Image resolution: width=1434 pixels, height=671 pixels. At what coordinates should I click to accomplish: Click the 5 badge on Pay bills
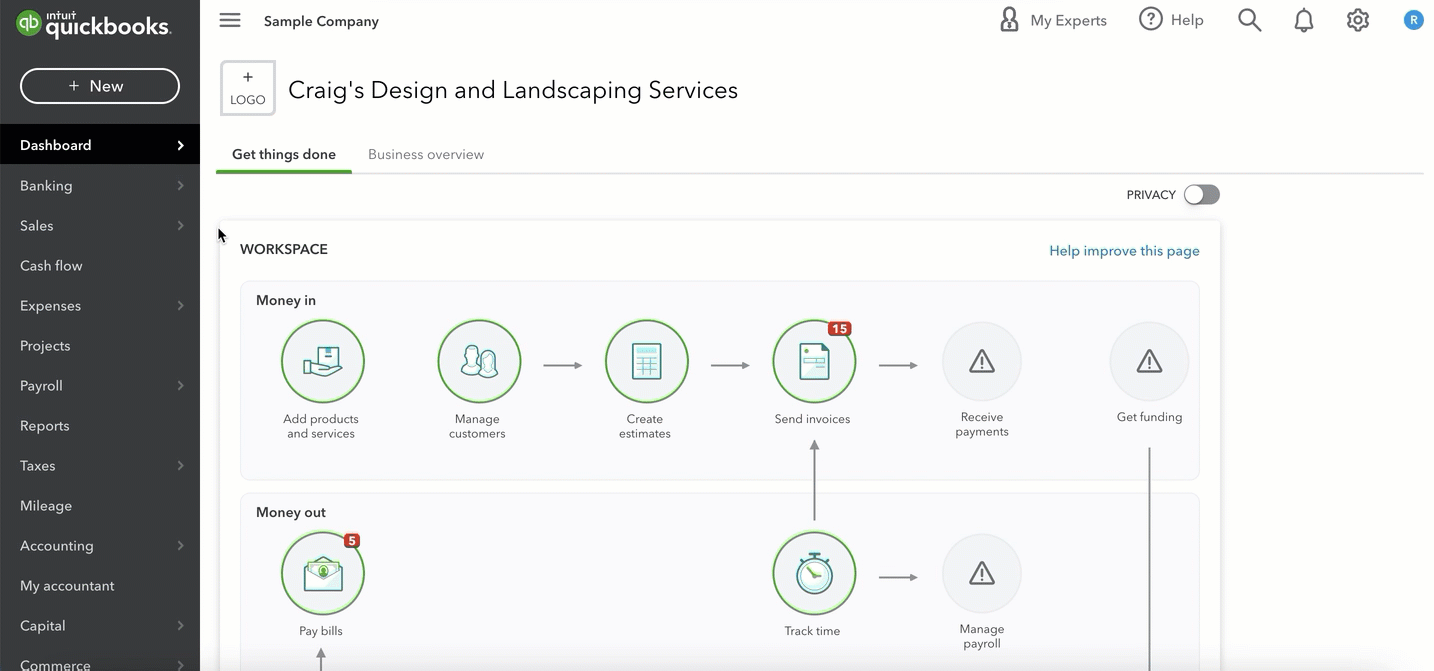click(351, 541)
